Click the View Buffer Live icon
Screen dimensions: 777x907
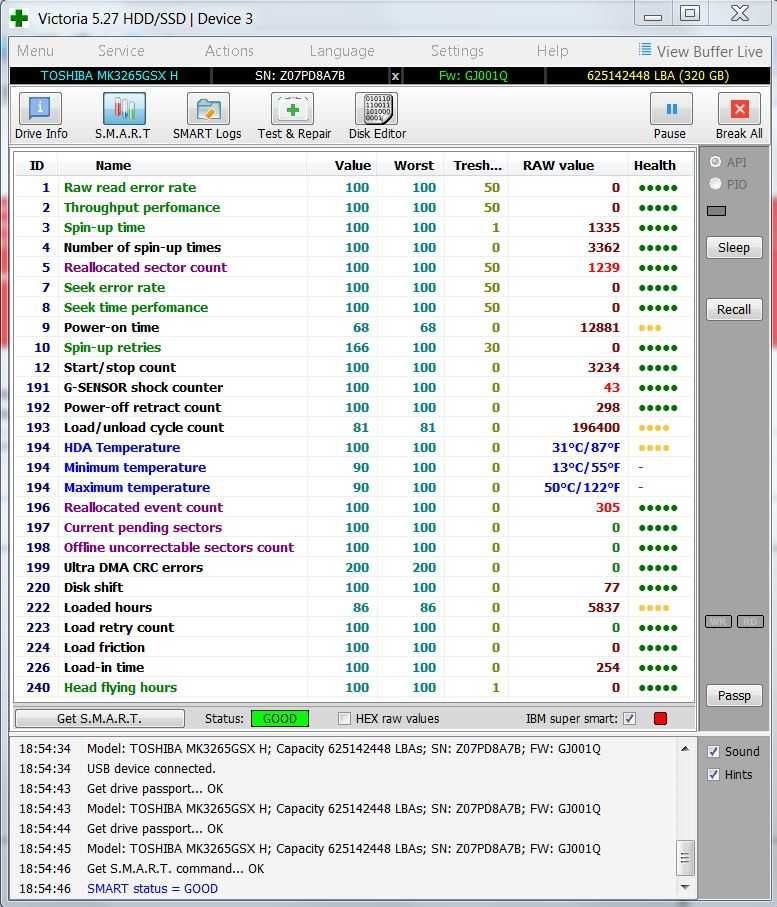645,50
